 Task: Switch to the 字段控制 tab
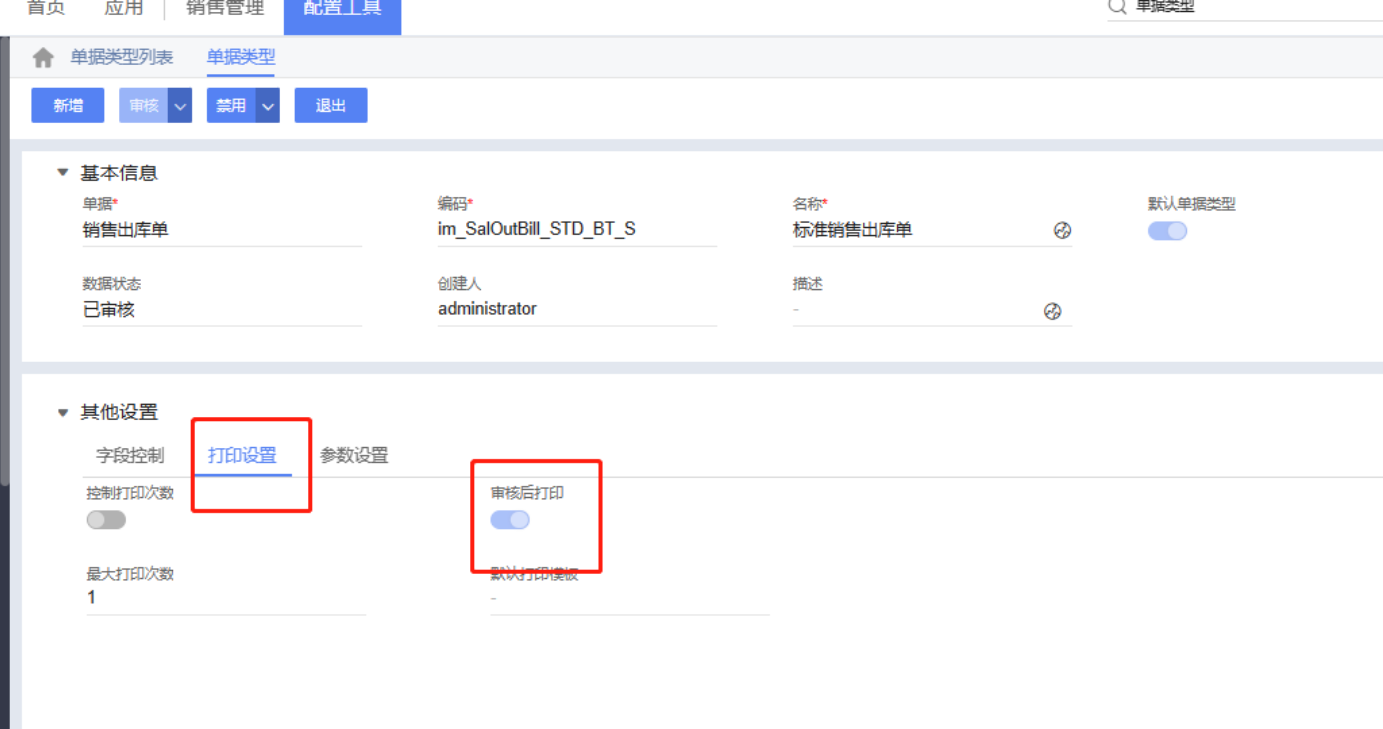pyautogui.click(x=130, y=456)
